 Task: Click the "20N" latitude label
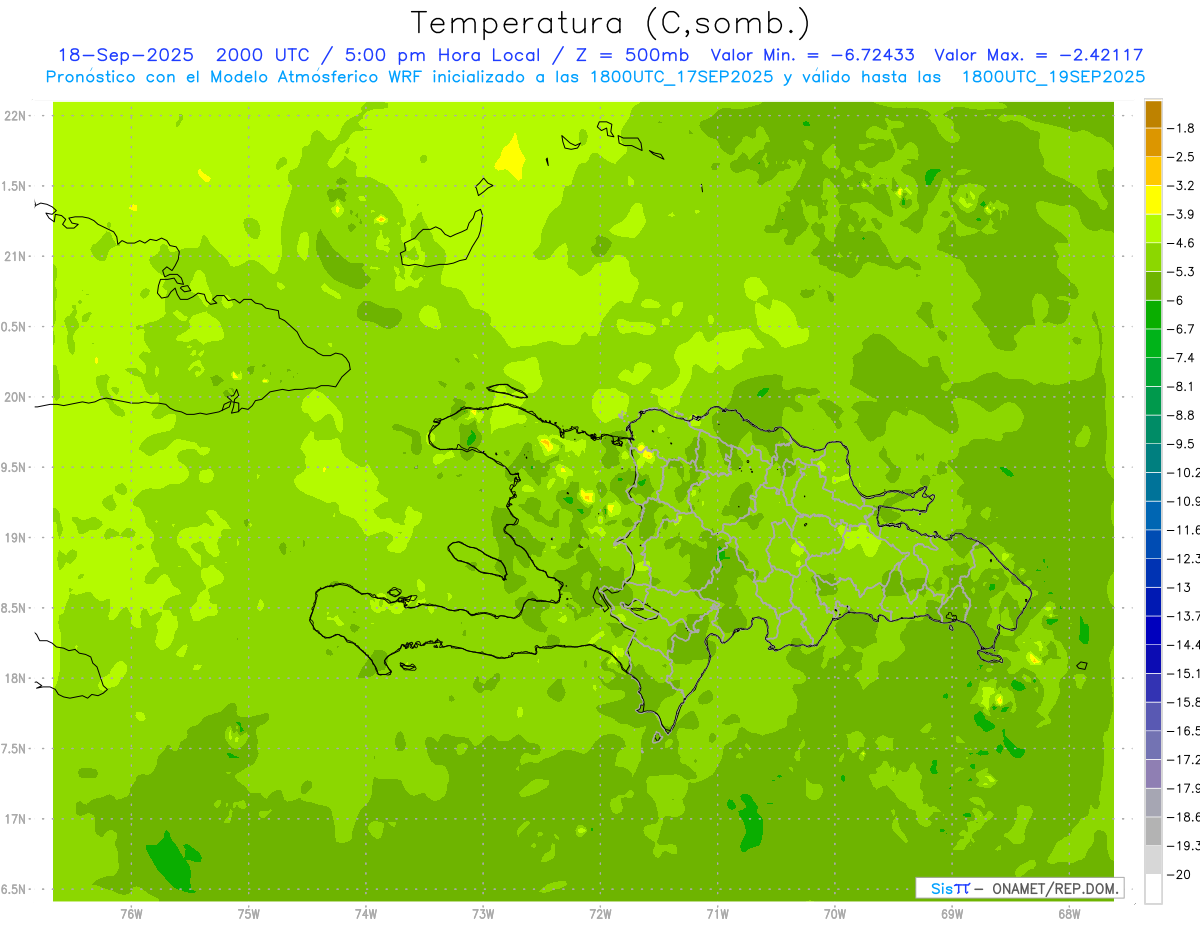tap(15, 397)
